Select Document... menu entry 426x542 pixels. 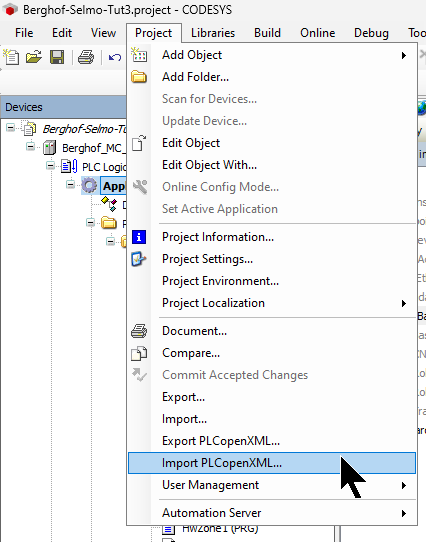point(272,331)
